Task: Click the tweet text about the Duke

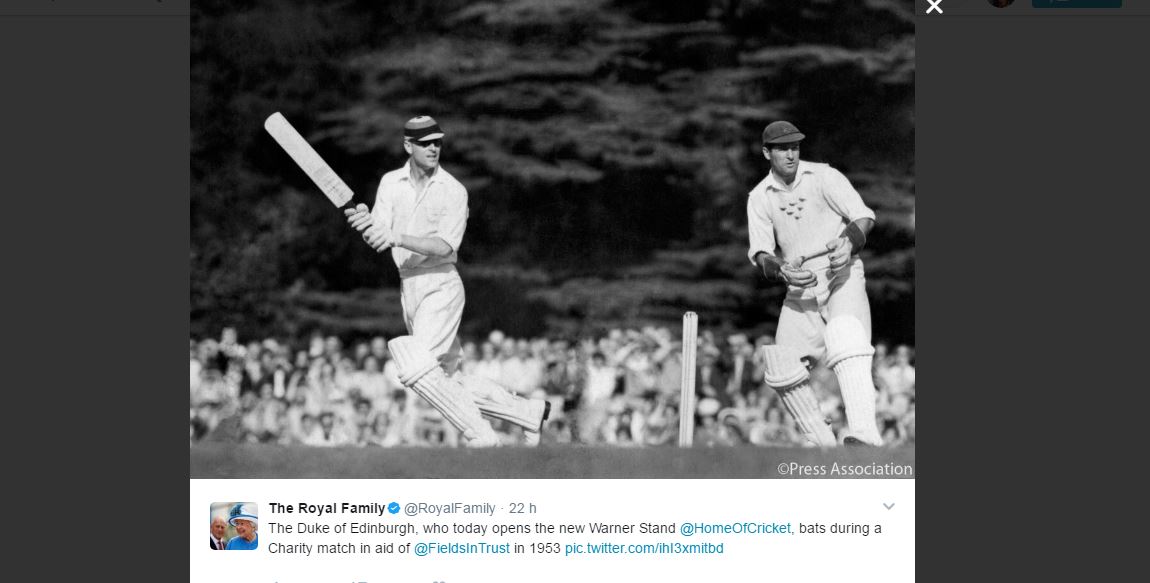Action: [574, 538]
